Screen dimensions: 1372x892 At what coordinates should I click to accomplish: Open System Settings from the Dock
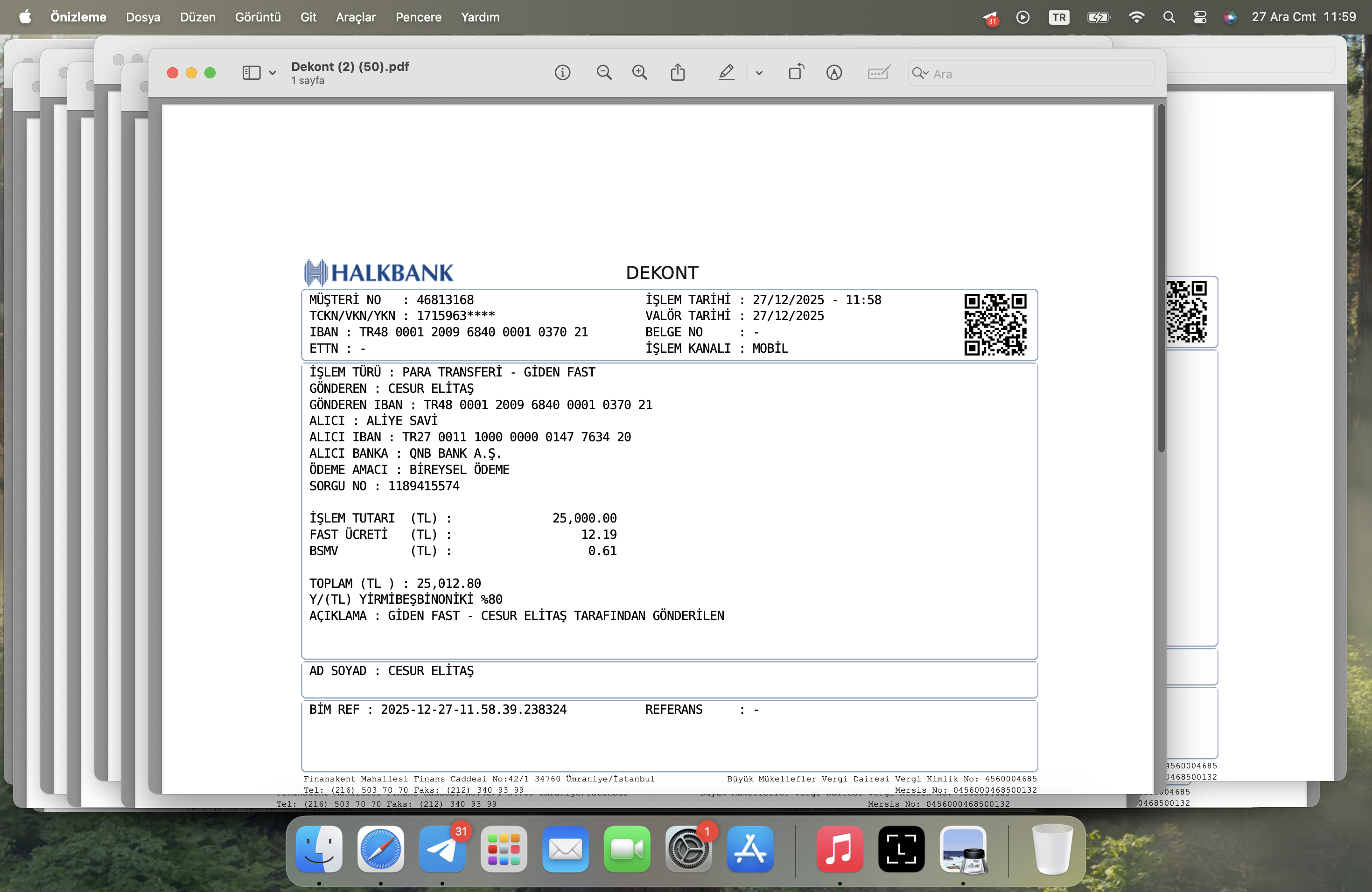(x=689, y=849)
